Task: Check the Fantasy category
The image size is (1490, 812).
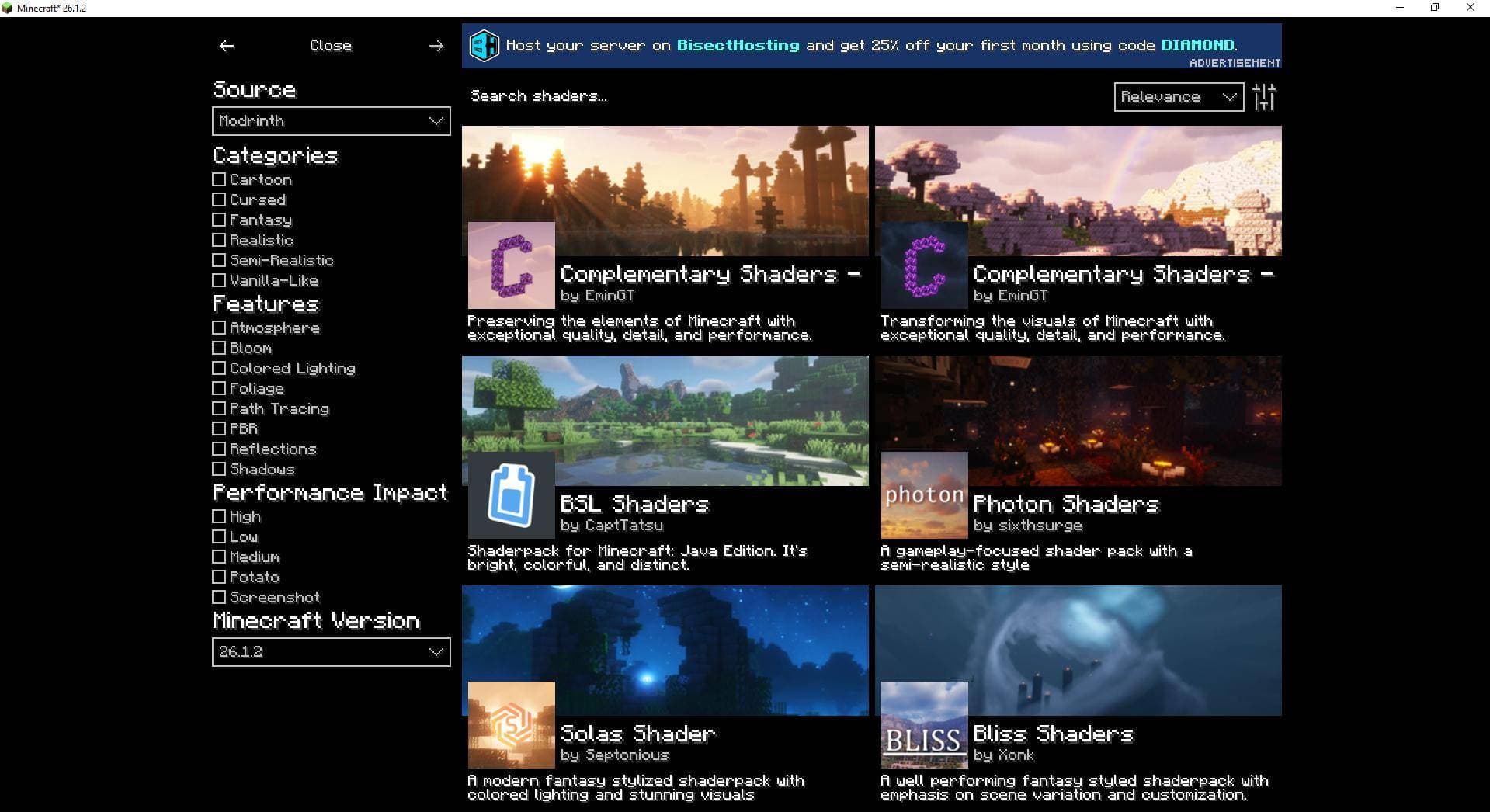Action: click(x=219, y=220)
